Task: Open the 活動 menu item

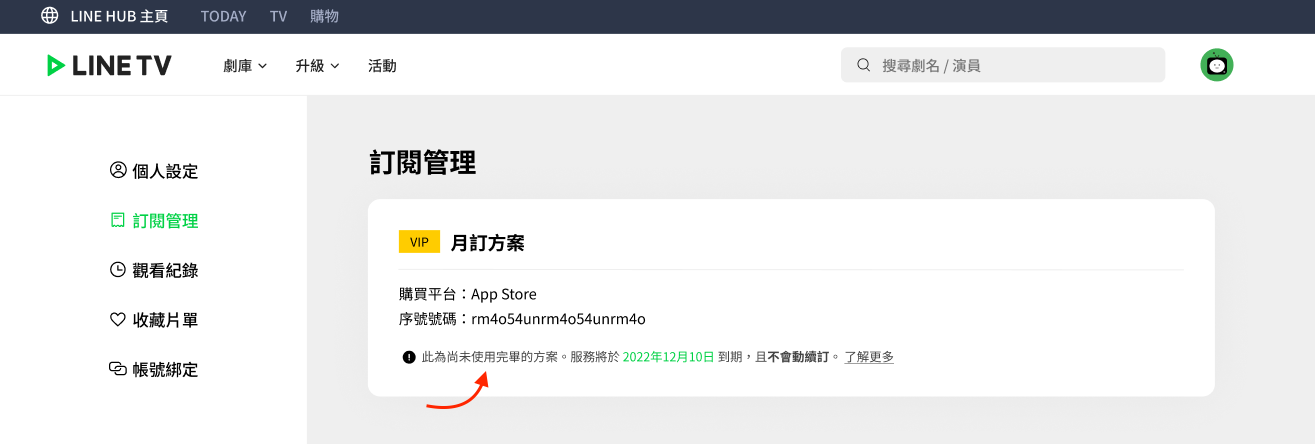Action: (382, 65)
